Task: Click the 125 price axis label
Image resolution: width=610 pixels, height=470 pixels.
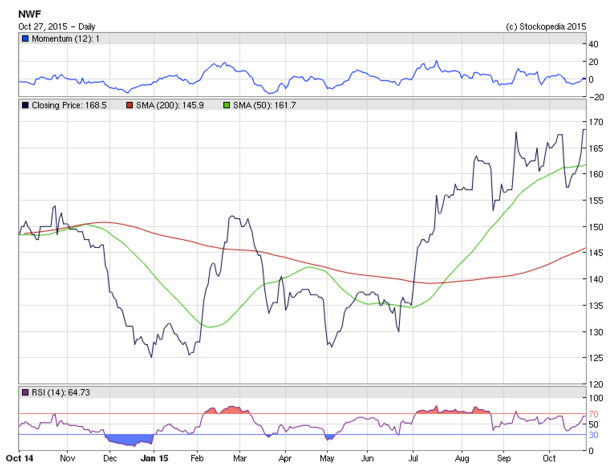Action: pyautogui.click(x=596, y=358)
